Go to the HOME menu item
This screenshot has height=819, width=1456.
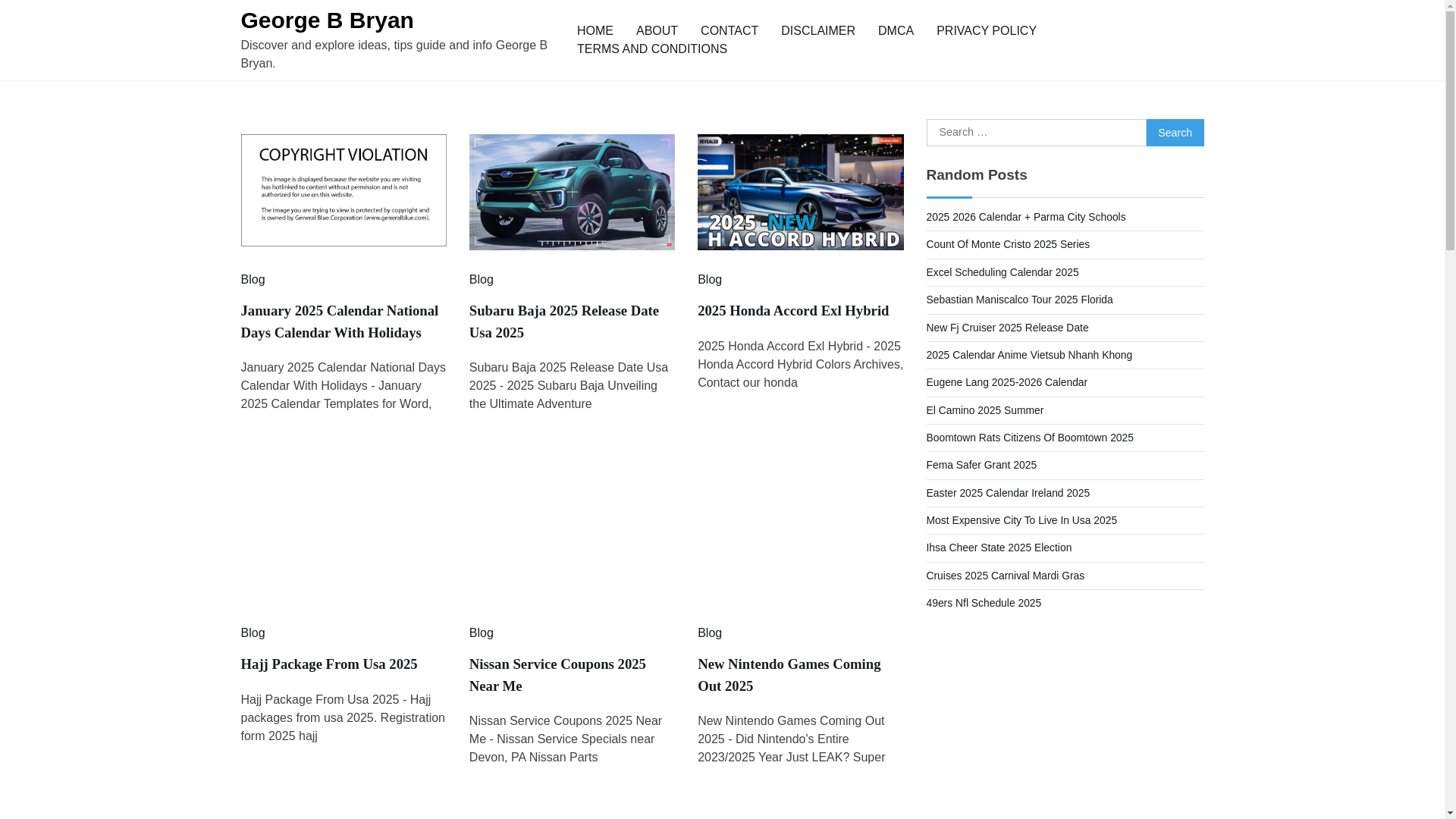click(x=595, y=31)
